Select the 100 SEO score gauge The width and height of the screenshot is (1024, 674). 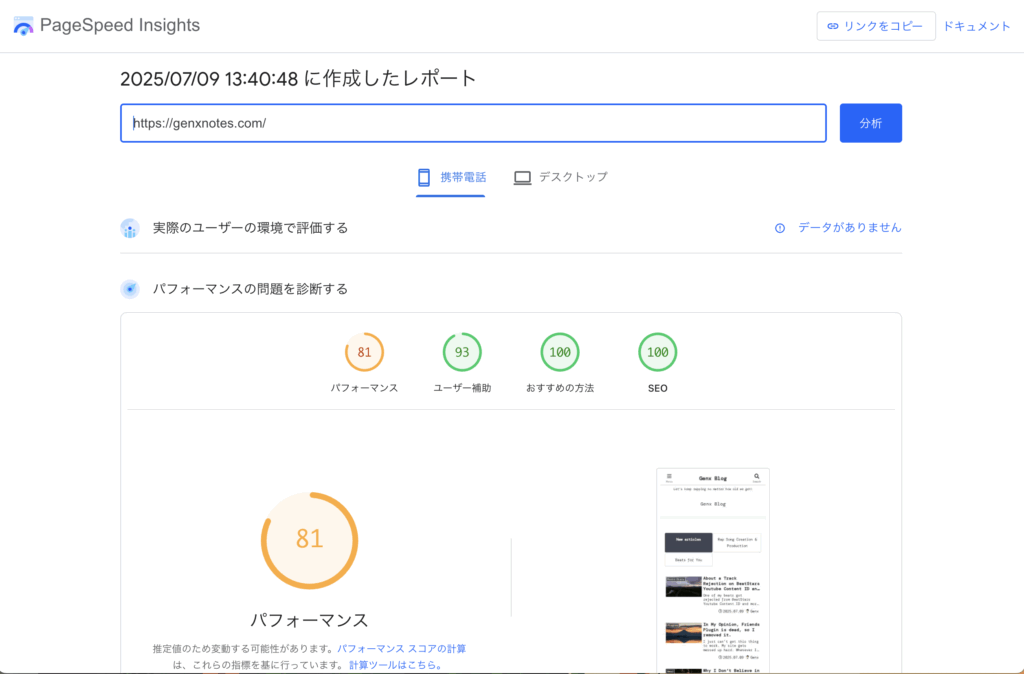point(658,352)
